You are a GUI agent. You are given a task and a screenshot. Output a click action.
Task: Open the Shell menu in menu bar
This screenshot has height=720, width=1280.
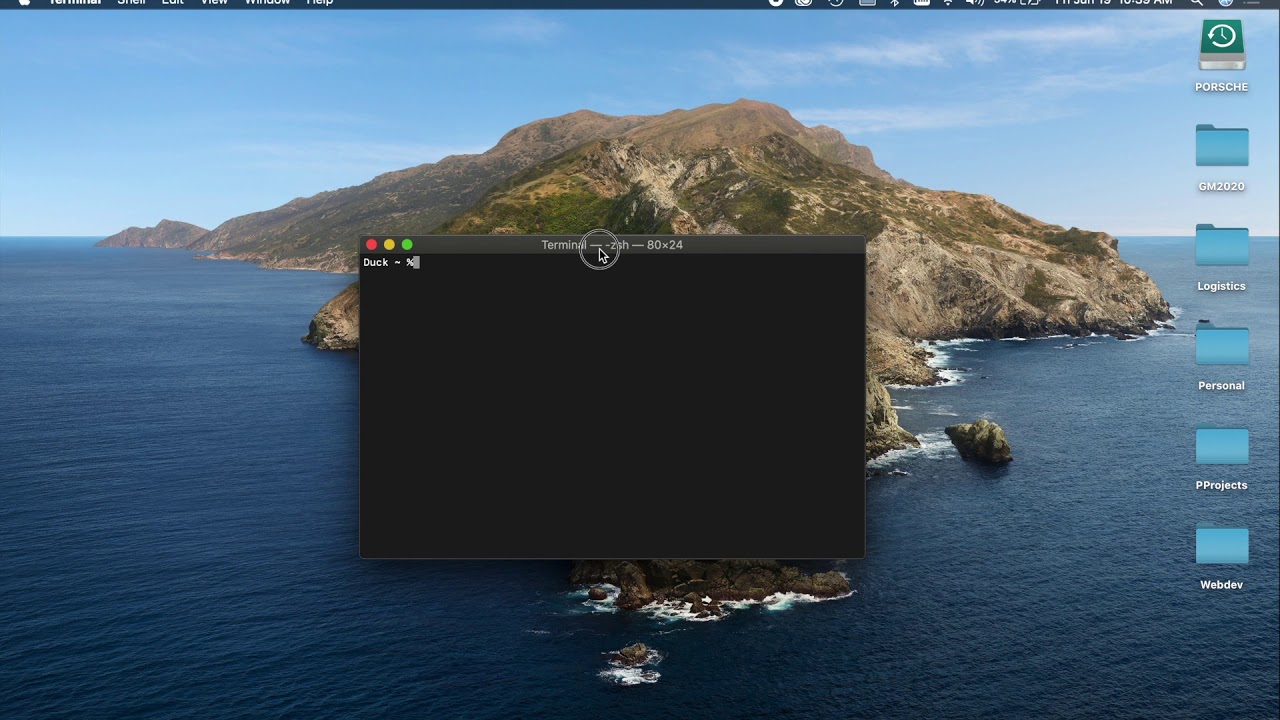pos(132,3)
